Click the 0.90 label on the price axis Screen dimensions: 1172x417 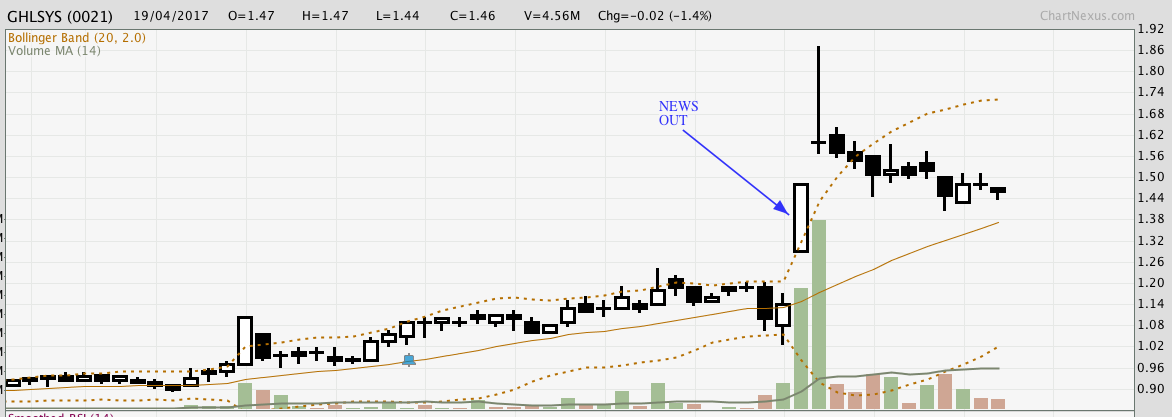pos(1150,389)
